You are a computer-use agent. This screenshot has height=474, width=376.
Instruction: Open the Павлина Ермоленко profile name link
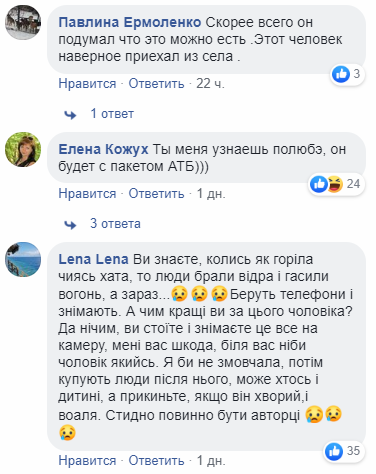tap(130, 22)
